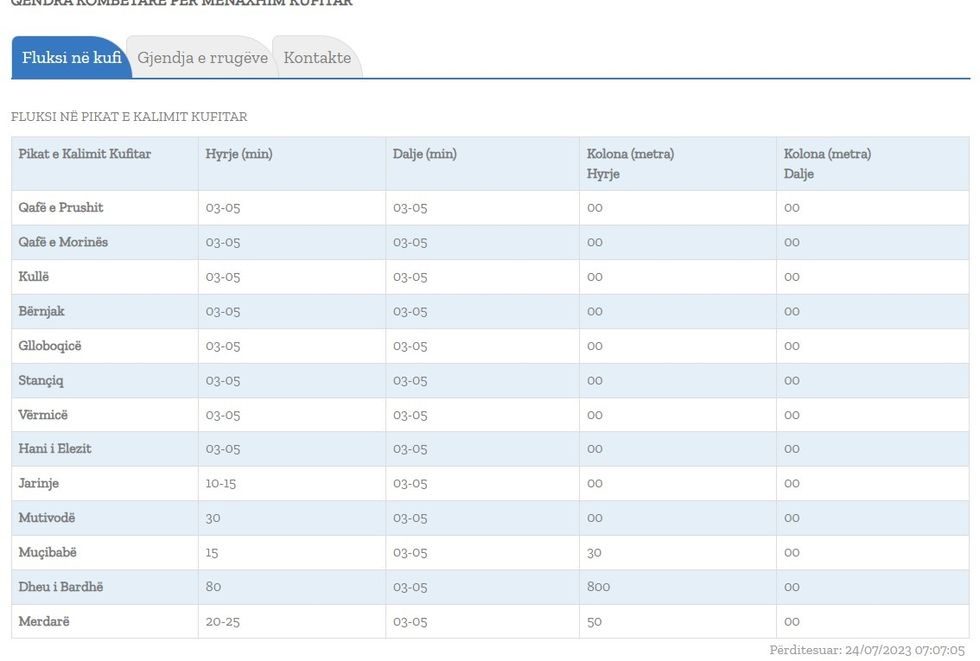Select the Kullë border point
980x661 pixels.
(x=34, y=277)
